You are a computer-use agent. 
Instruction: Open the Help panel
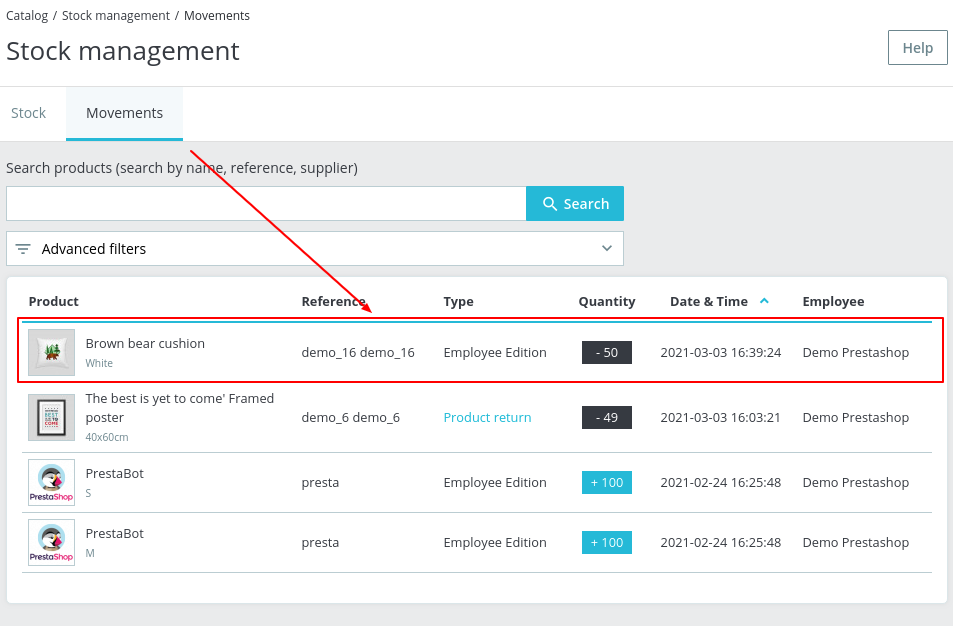click(916, 47)
